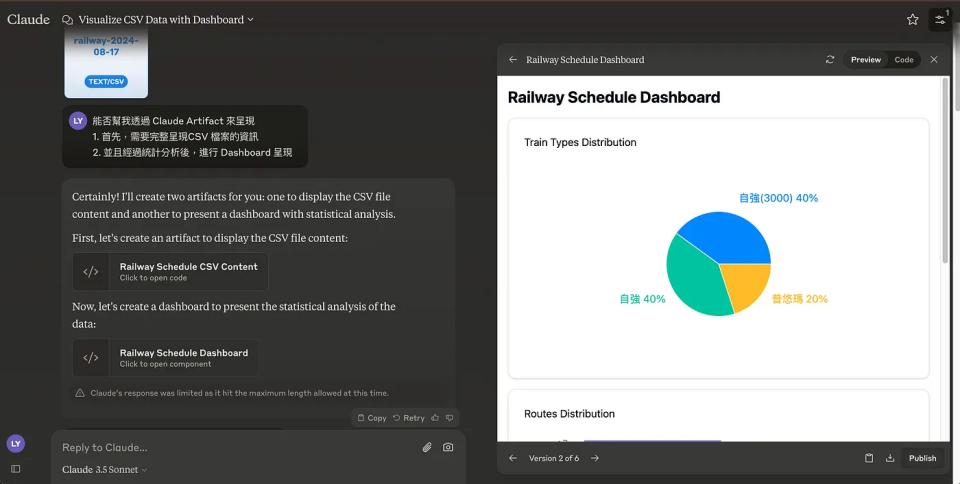This screenshot has height=484, width=960.
Task: Switch artifact view to Preview
Action: point(865,60)
